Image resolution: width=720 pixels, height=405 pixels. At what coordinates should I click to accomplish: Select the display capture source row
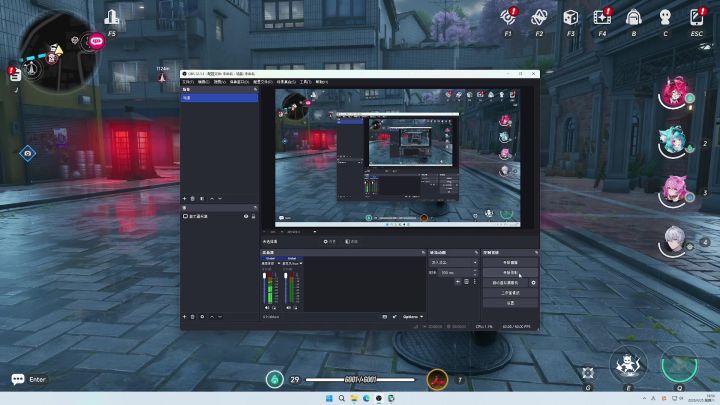tap(219, 216)
